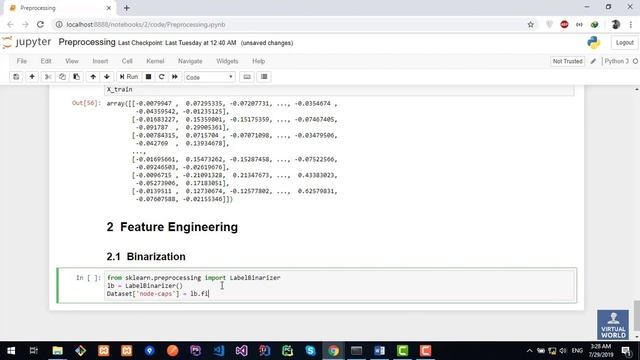The height and width of the screenshot is (360, 640).
Task: Open the notification center icon
Action: click(626, 351)
